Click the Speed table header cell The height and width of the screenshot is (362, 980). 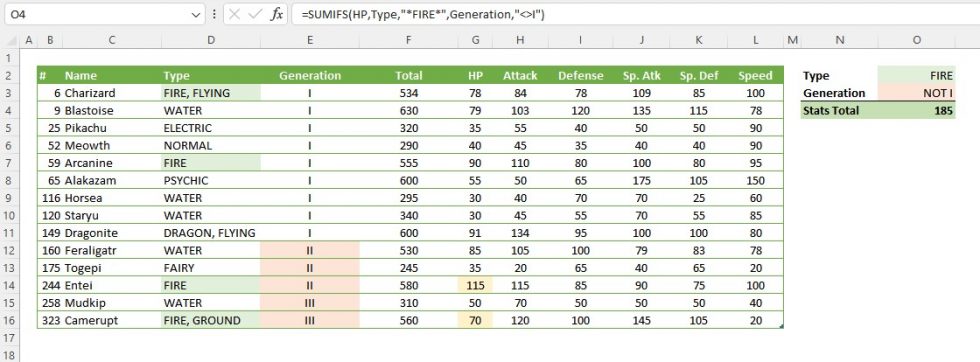[x=756, y=76]
